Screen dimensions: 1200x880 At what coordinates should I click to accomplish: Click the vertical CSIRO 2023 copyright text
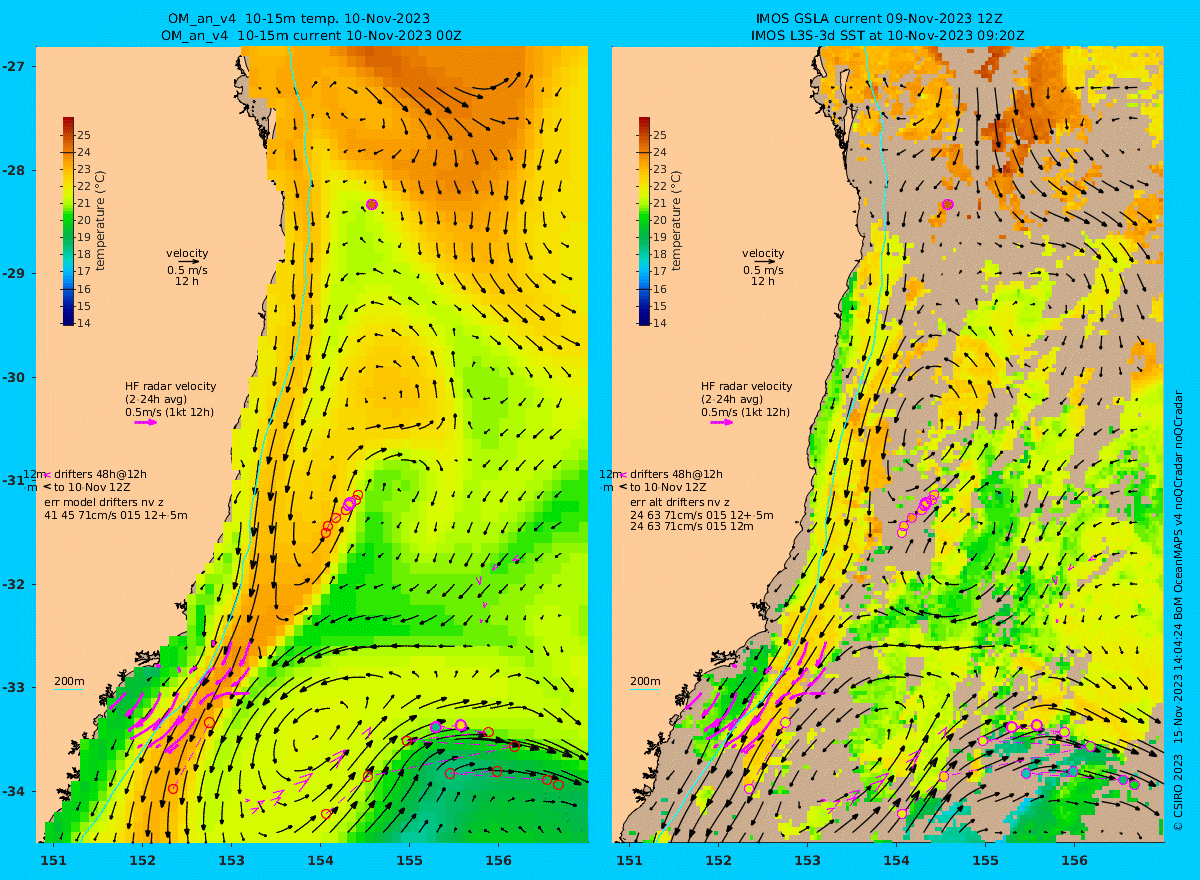[1178, 612]
